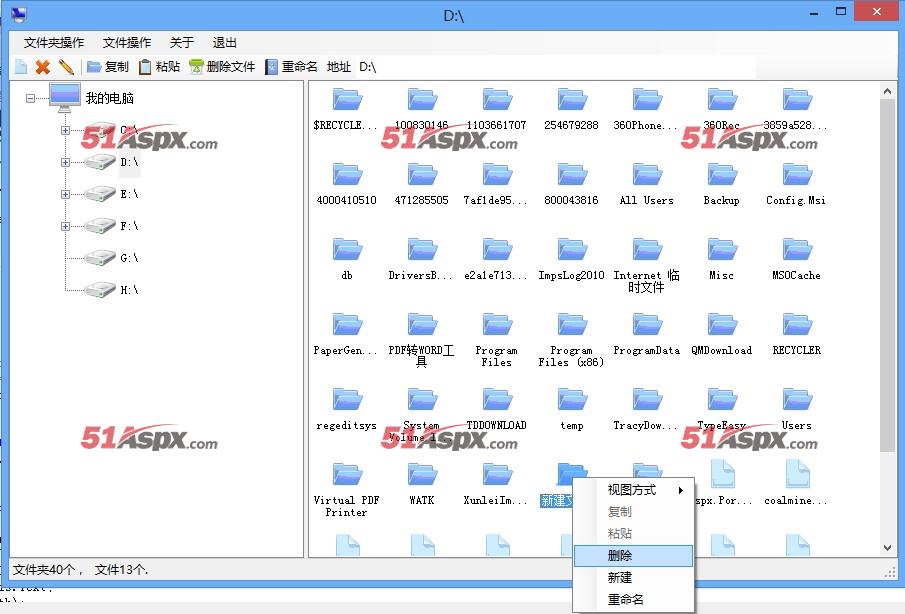Click the 退出 menu item

(225, 43)
